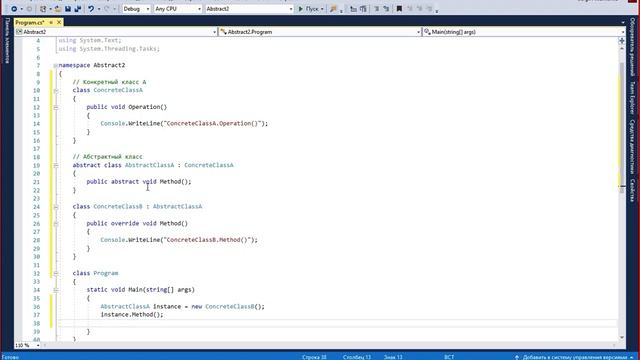Click the uncomment selected lines icon
640x360 pixels.
(386, 9)
